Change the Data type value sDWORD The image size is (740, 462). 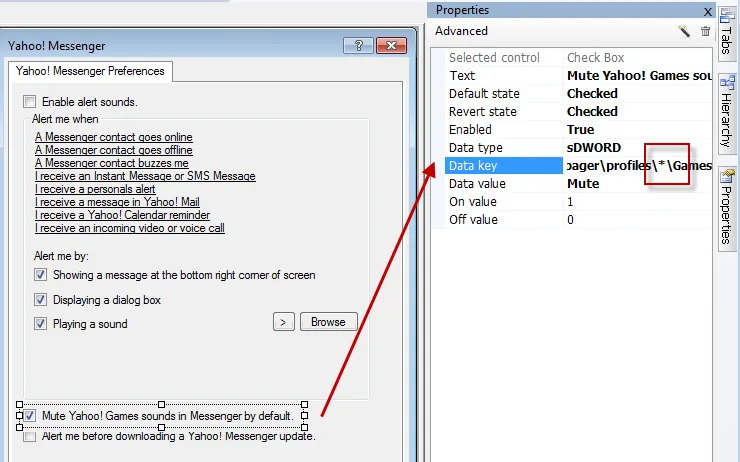[639, 148]
